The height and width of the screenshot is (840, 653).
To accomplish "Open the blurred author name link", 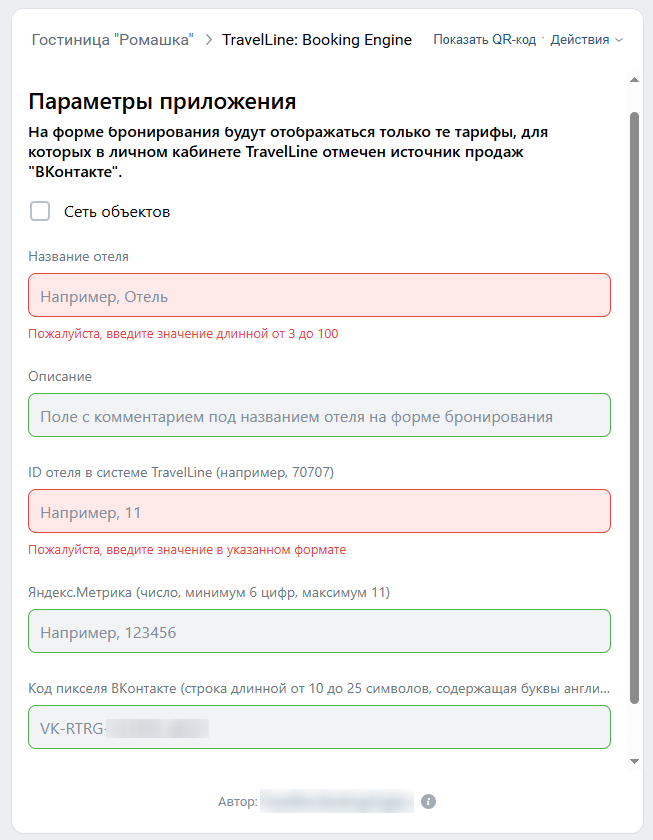I will pos(335,802).
